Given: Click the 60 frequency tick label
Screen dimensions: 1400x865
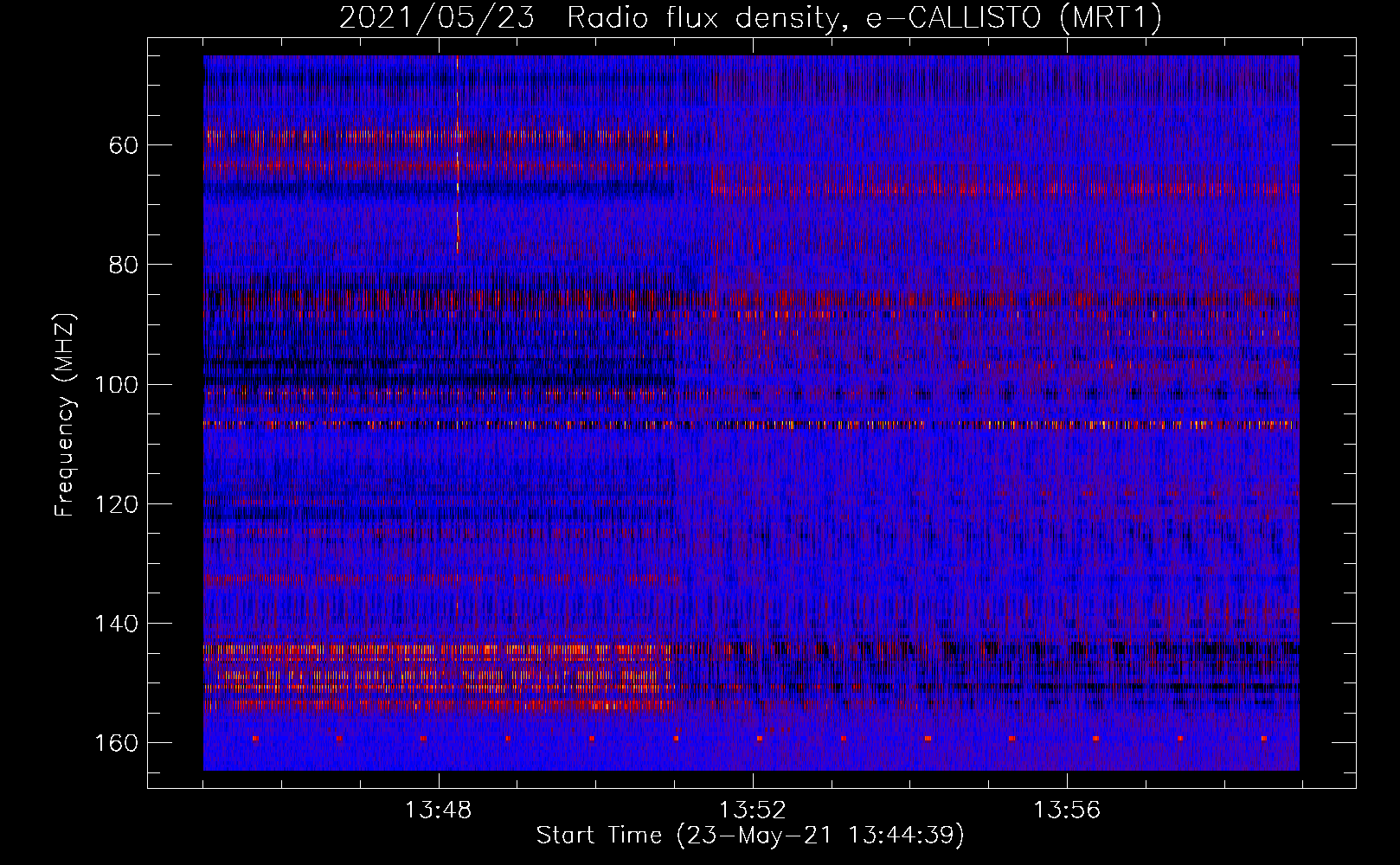Looking at the screenshot, I should [x=124, y=144].
